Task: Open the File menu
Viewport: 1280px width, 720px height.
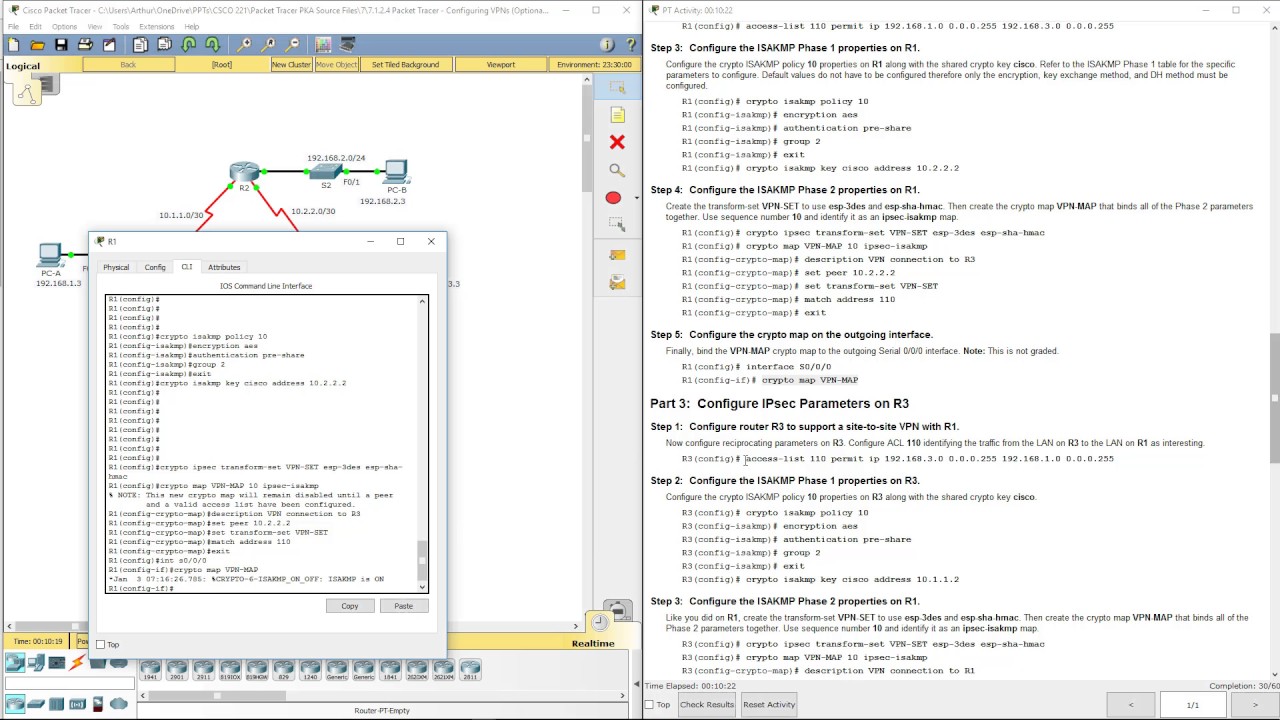Action: [14, 26]
